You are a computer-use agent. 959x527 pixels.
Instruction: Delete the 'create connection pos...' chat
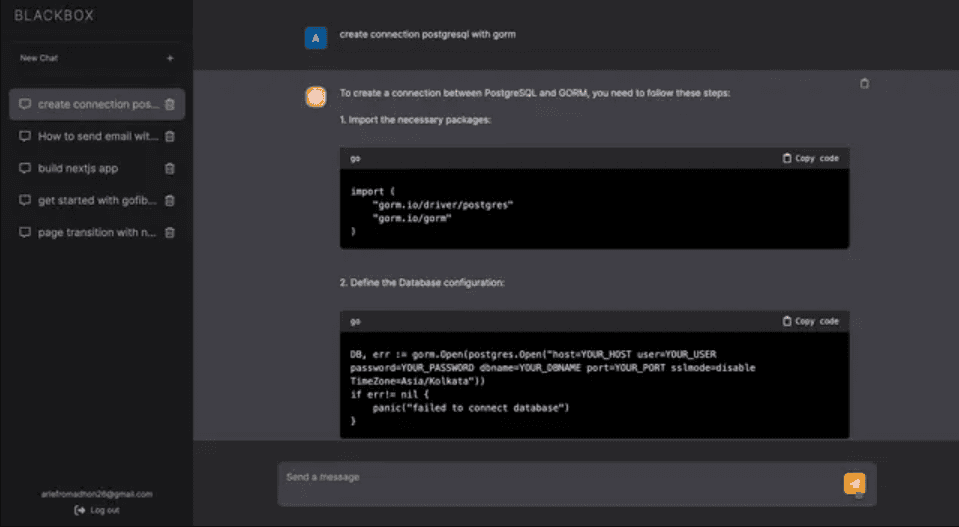click(x=170, y=105)
